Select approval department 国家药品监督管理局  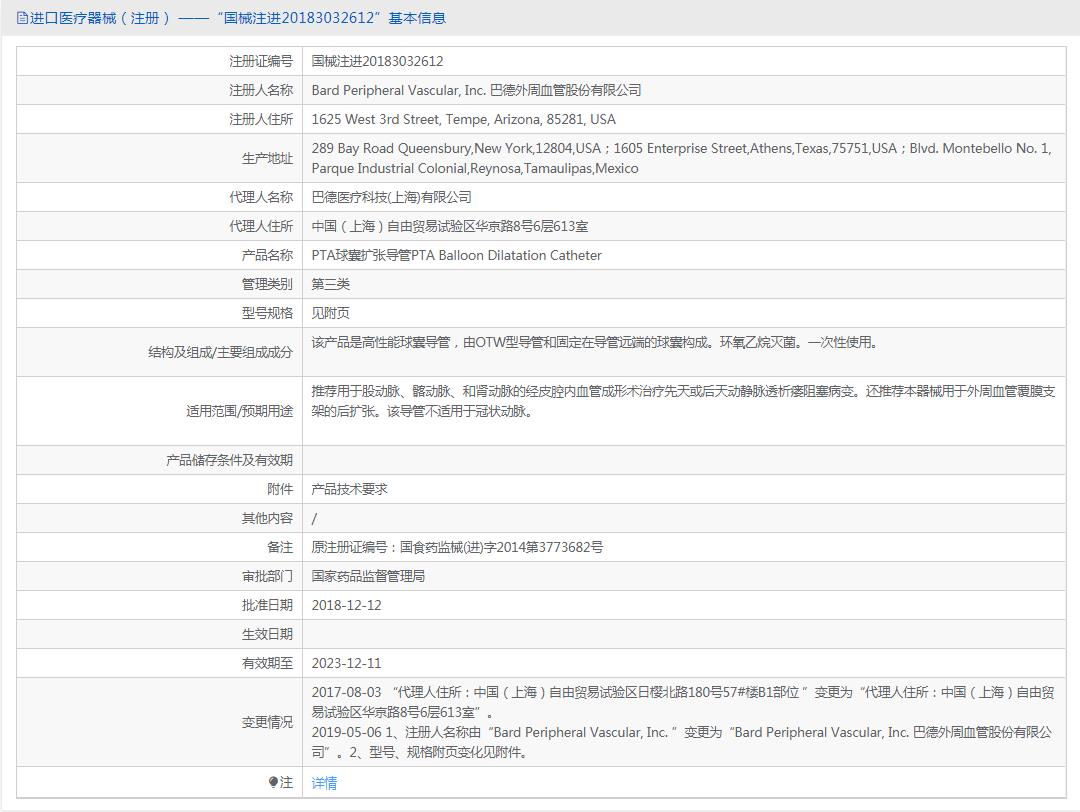click(368, 576)
